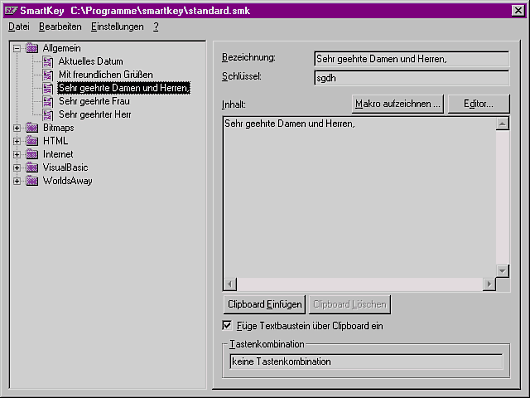Screen dimensions: 530x398
Task: Close the SmartKey window
Action: click(518, 10)
